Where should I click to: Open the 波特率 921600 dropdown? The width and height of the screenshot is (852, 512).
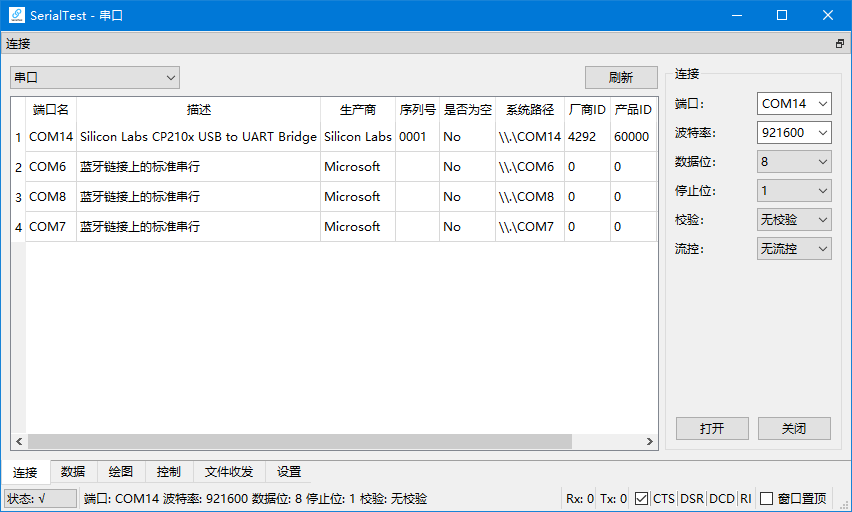[794, 133]
